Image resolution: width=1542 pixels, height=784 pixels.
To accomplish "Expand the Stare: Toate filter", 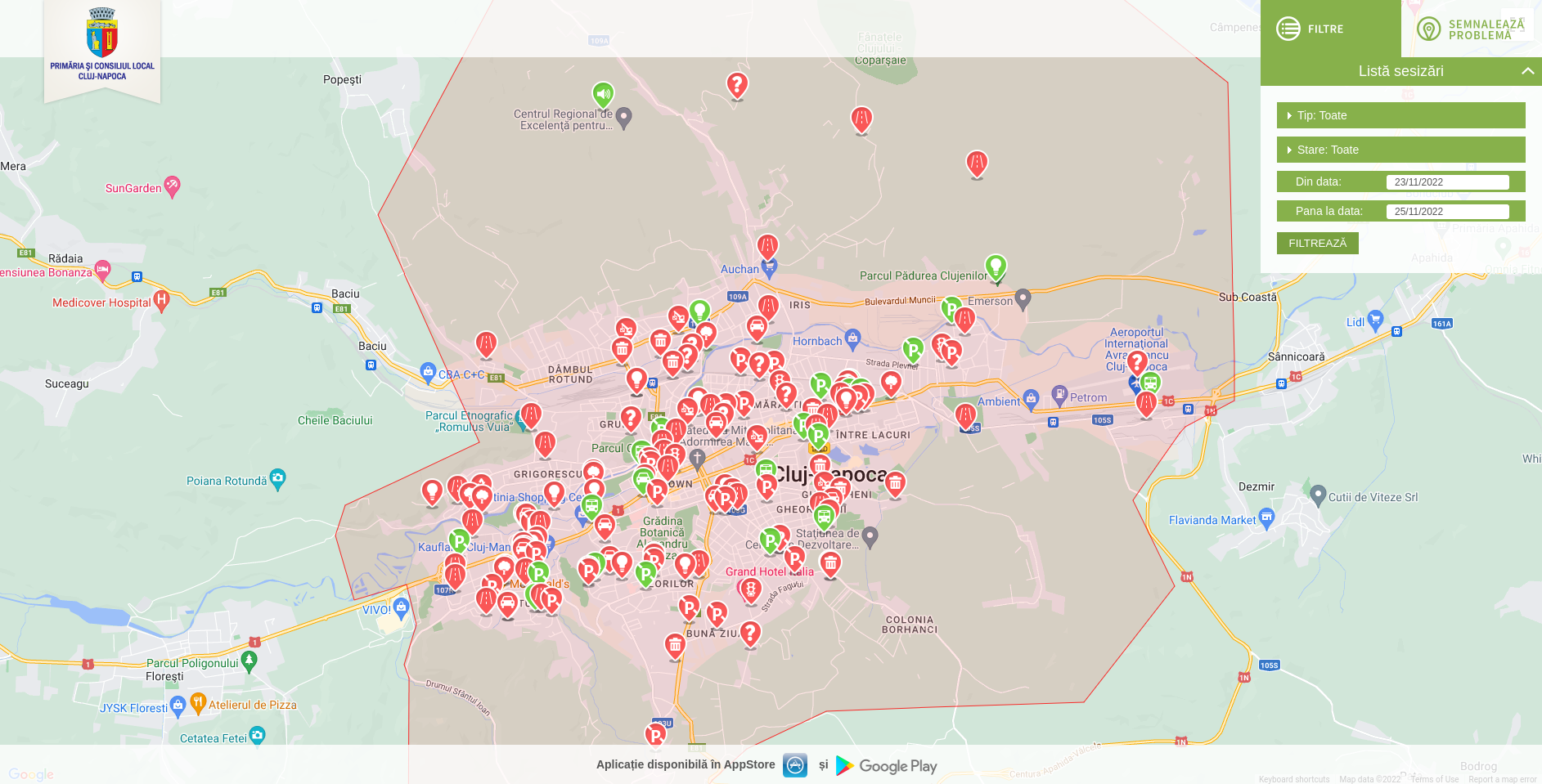I will pyautogui.click(x=1400, y=150).
